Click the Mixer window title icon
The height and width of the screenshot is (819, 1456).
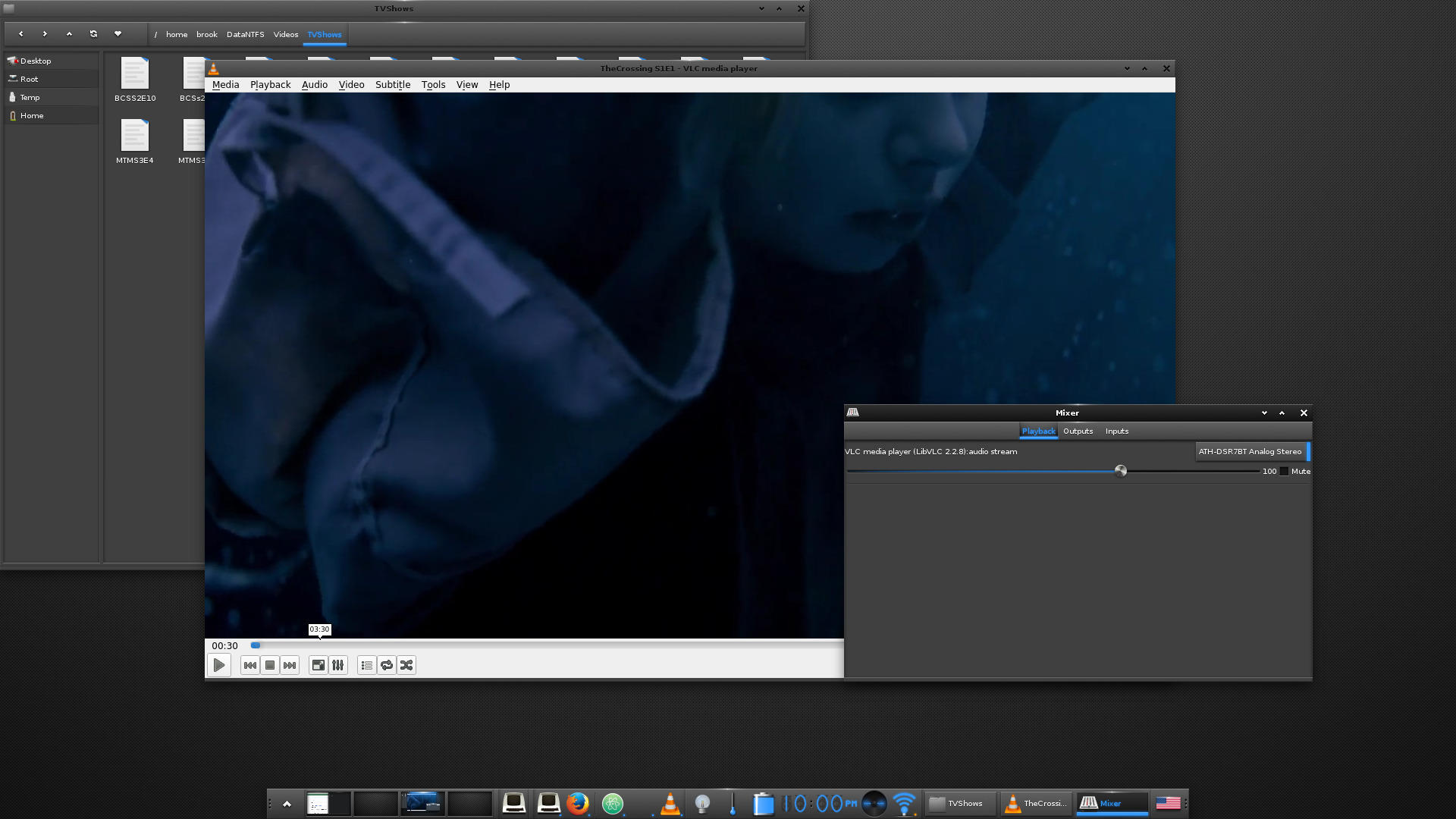(852, 413)
